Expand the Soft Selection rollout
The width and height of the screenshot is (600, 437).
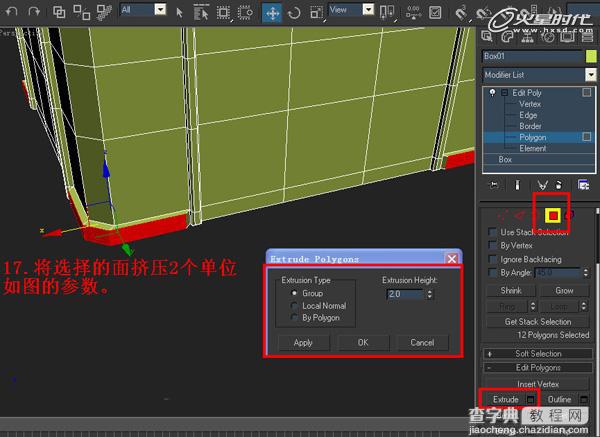538,354
